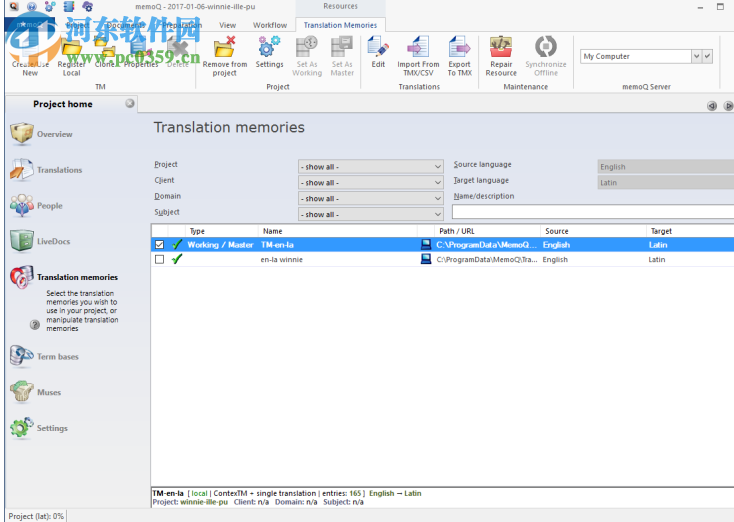Select Translation memories in sidebar

64,277
